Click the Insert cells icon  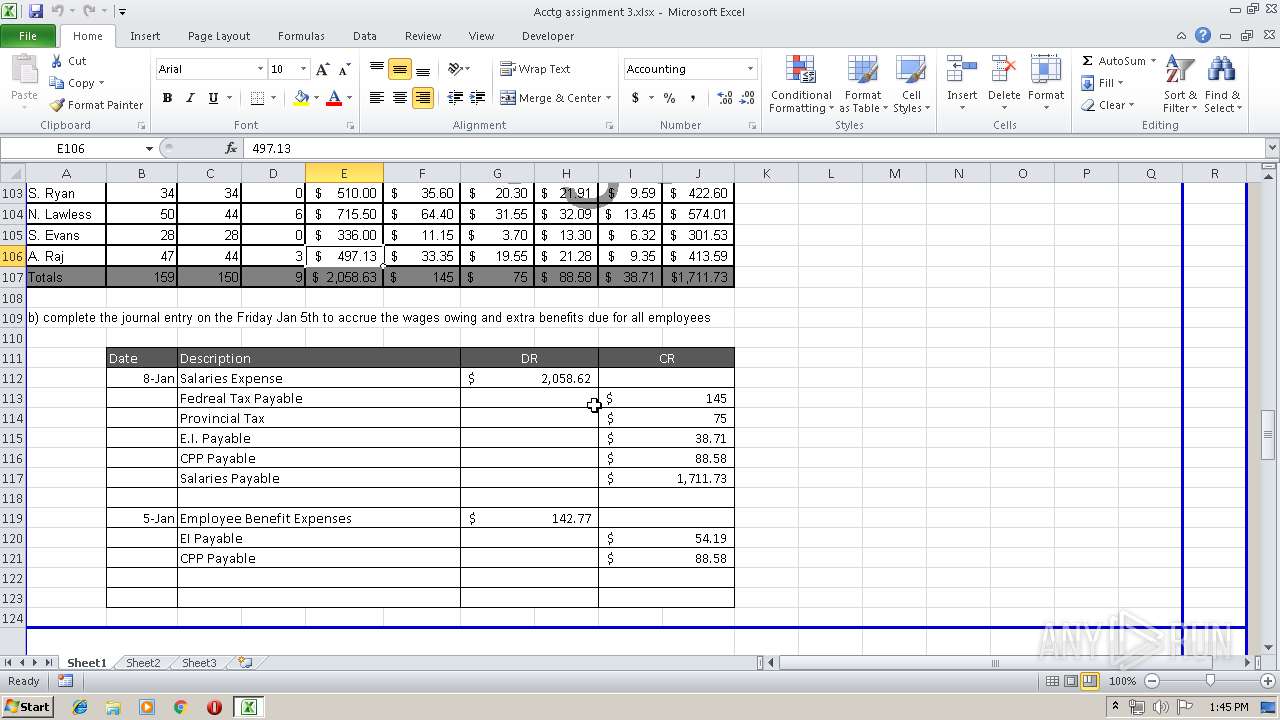click(962, 70)
